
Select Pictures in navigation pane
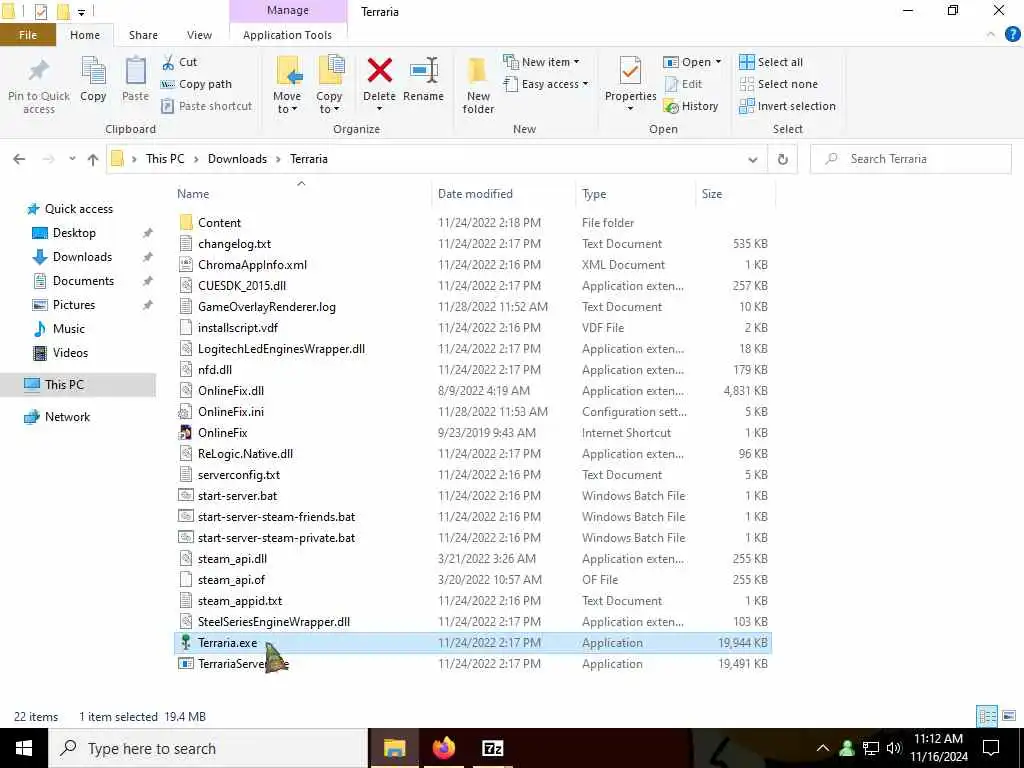(x=74, y=305)
